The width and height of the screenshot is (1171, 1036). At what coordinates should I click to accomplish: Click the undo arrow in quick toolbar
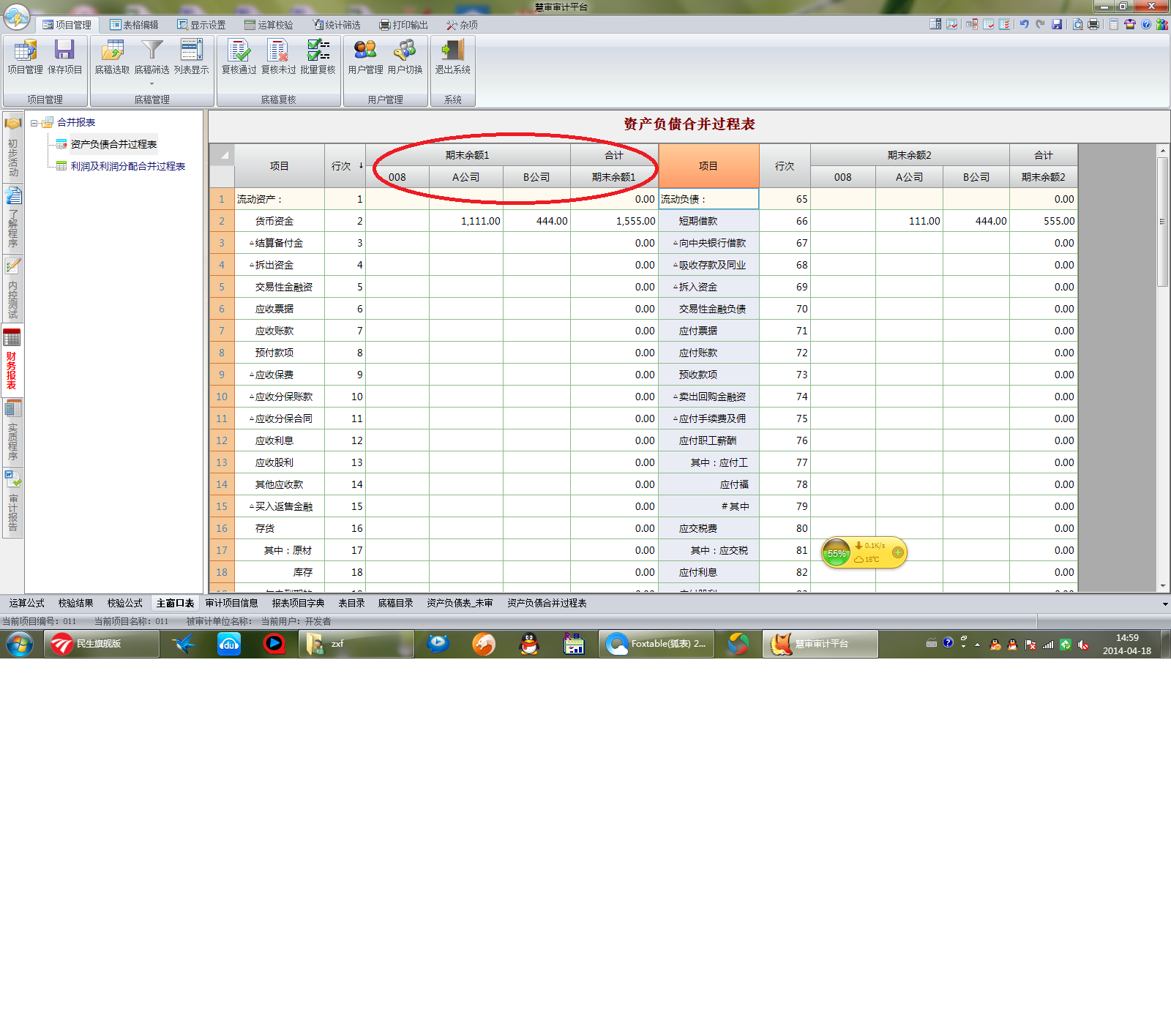coord(1024,24)
